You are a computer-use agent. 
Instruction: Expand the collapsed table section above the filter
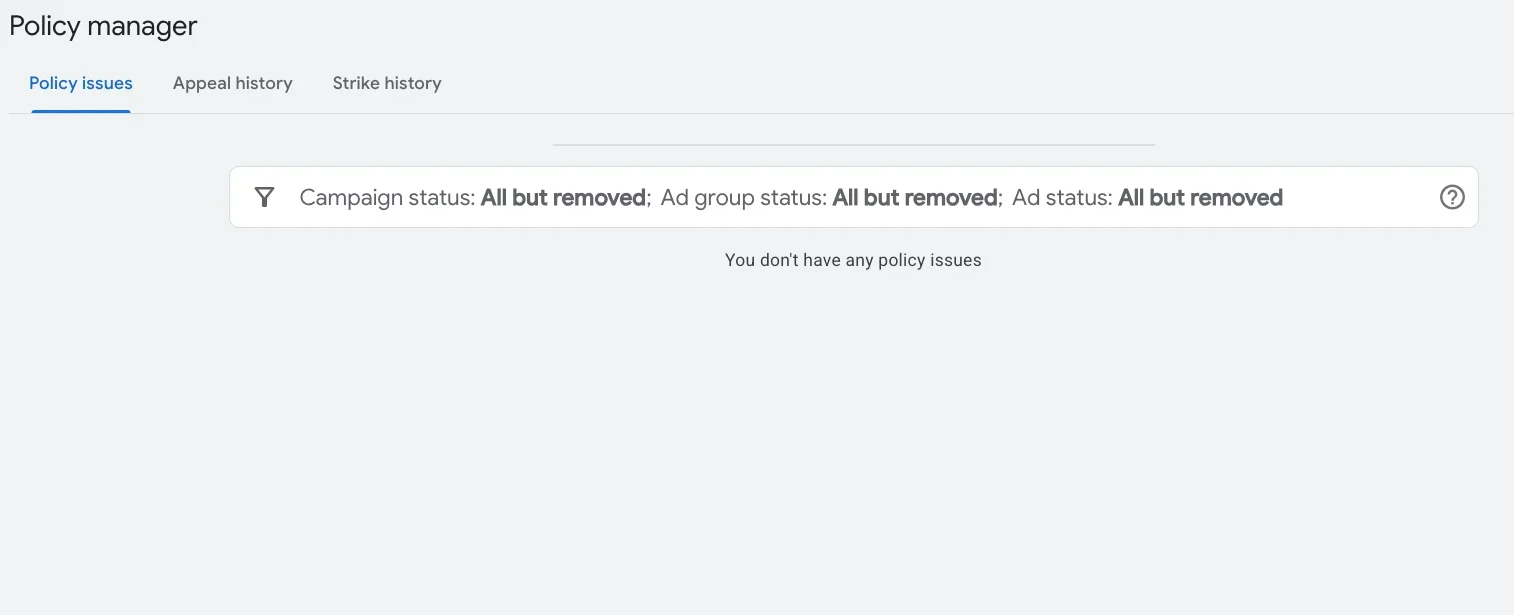(x=853, y=144)
